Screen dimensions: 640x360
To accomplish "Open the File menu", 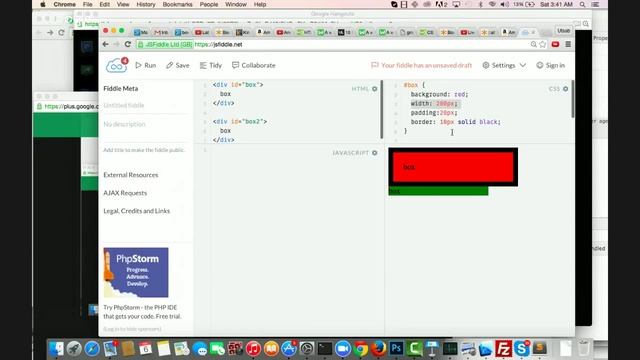I will (87, 4).
